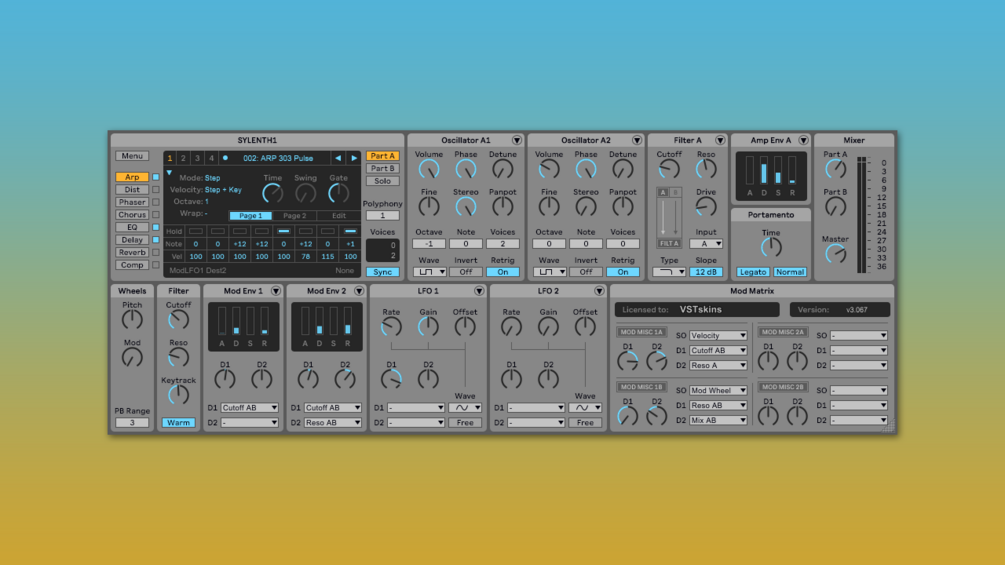Open Filter A Input dropdown
Screen dimensions: 1005x565
[x=706, y=244]
